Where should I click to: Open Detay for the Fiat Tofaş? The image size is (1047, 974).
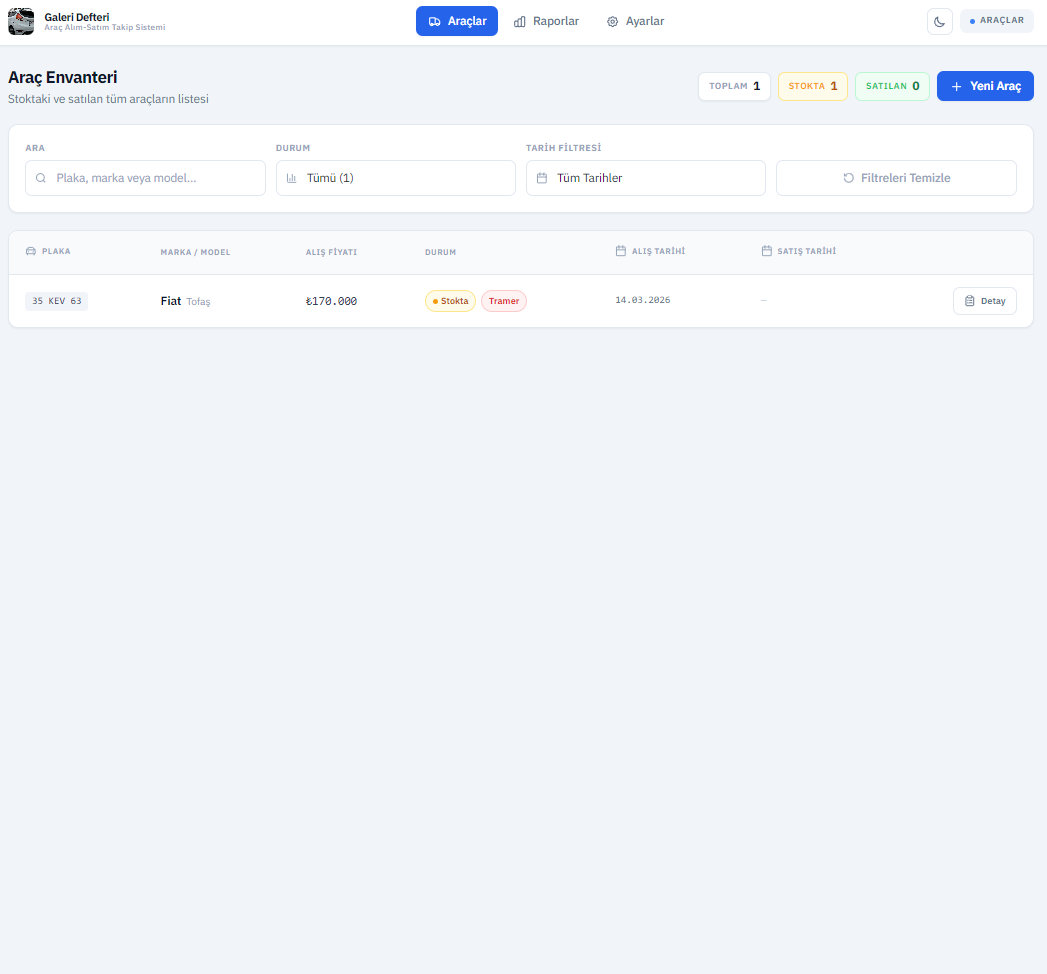point(984,301)
